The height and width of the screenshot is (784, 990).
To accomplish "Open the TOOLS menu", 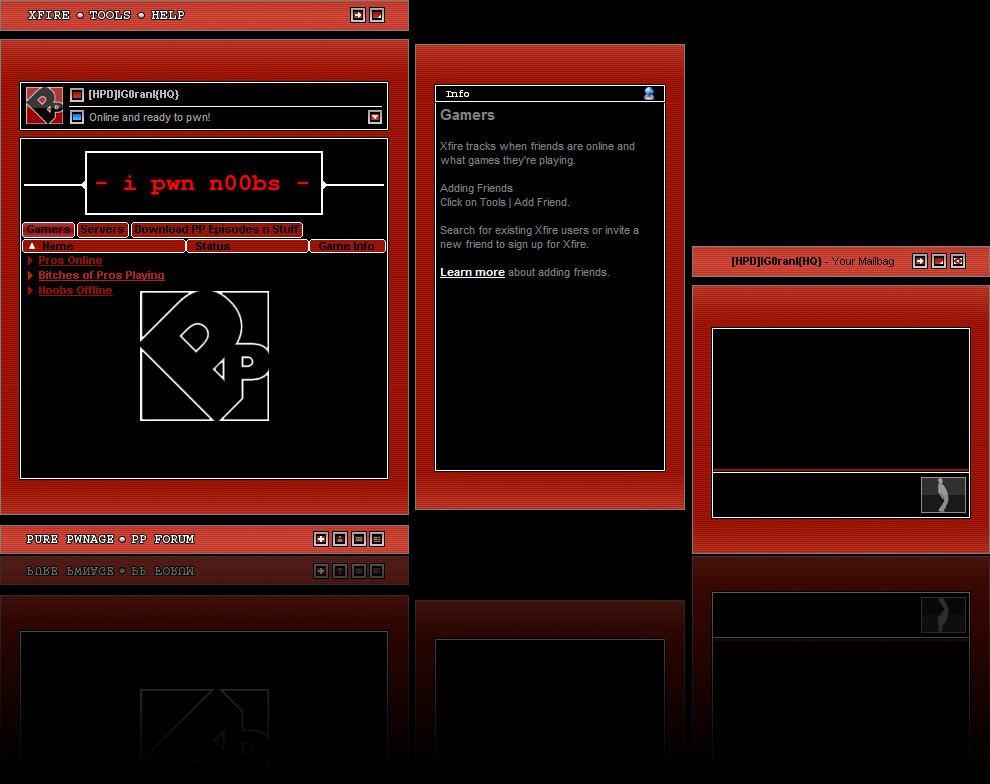I will pyautogui.click(x=110, y=15).
